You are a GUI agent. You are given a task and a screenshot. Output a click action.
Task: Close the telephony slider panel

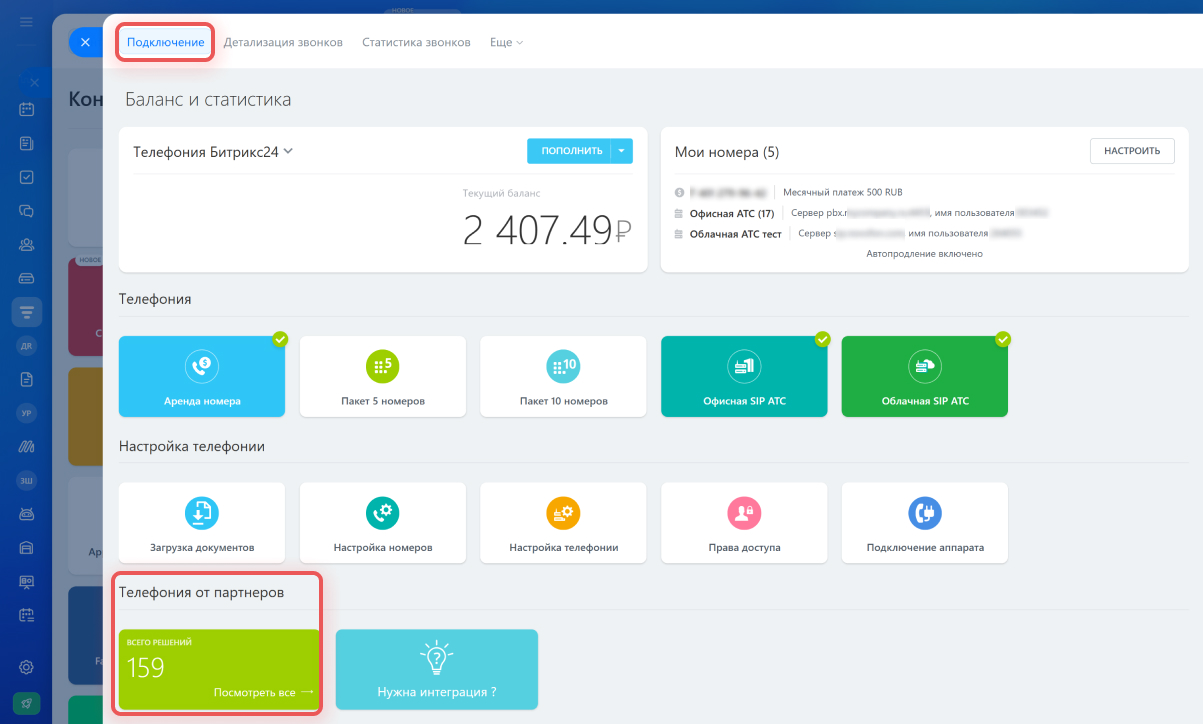85,42
